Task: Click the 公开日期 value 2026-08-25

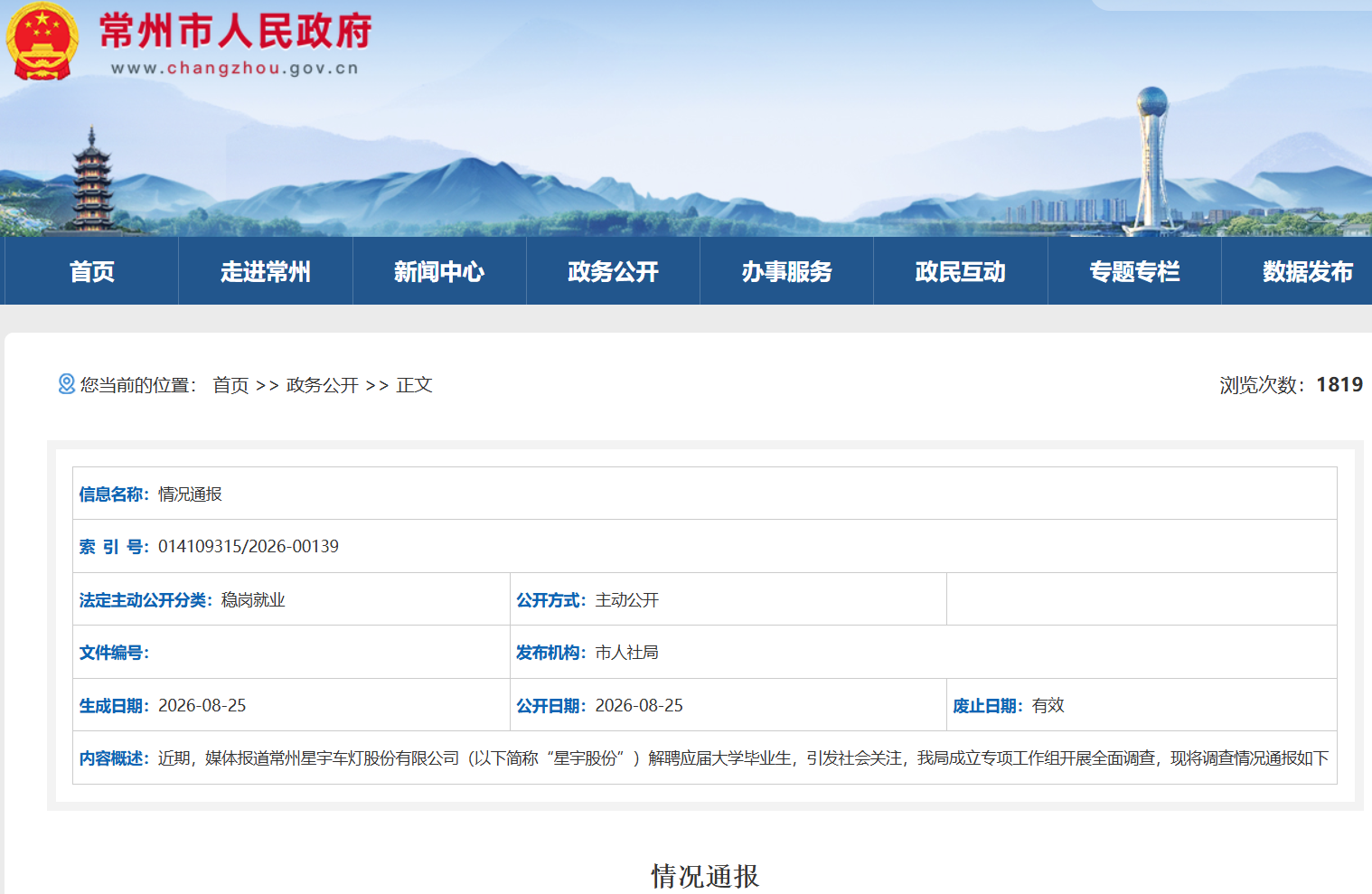Action: pyautogui.click(x=639, y=705)
